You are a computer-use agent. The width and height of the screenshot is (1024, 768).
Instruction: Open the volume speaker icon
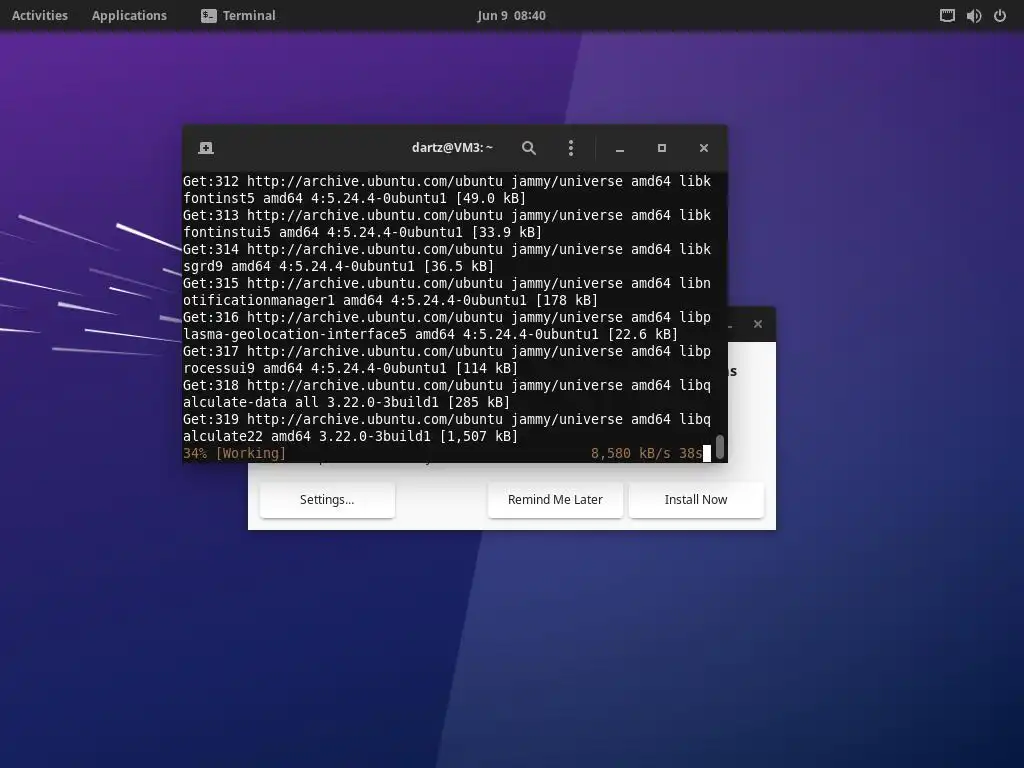974,16
